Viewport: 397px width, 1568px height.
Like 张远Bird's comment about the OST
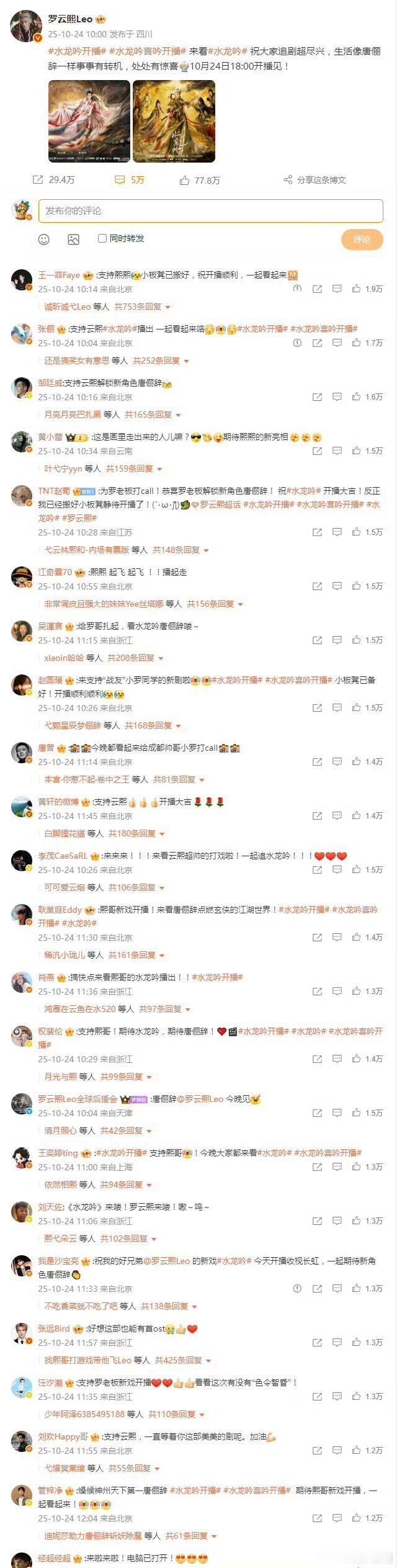(356, 1343)
